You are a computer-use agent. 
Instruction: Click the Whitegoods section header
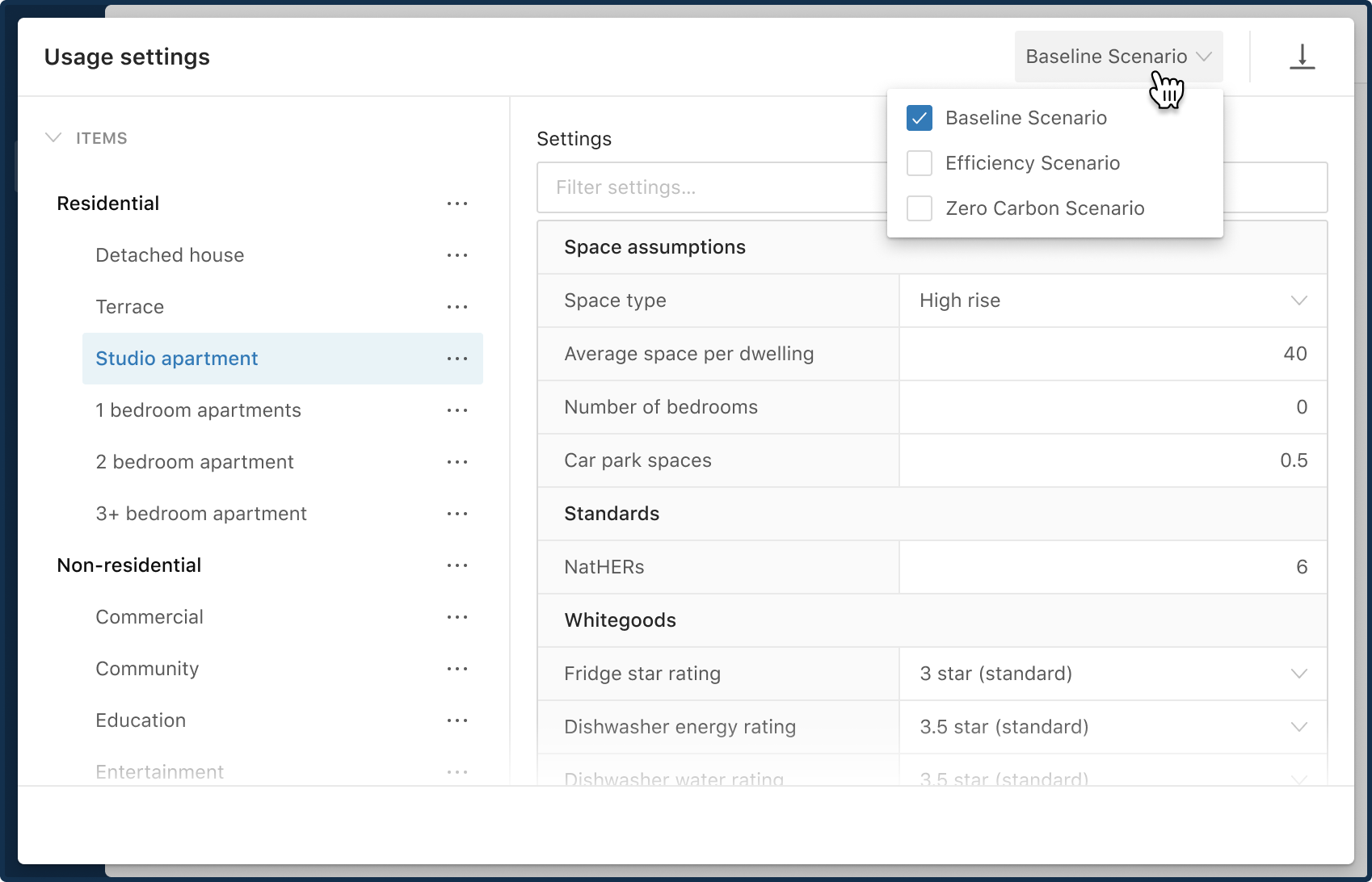click(932, 620)
